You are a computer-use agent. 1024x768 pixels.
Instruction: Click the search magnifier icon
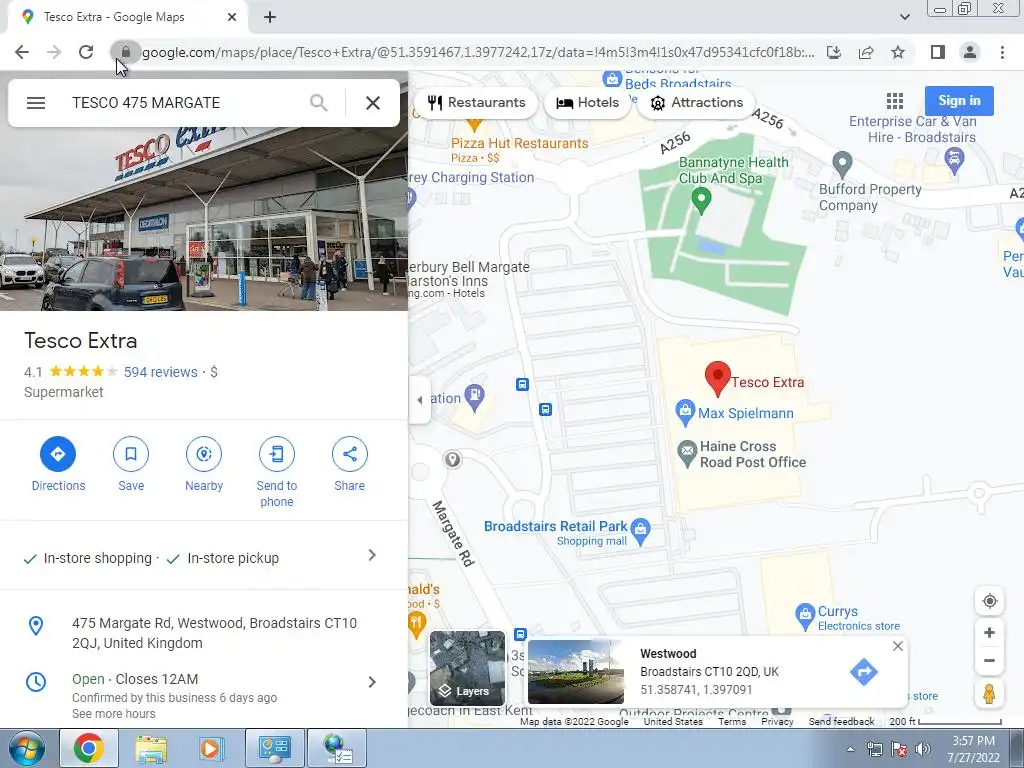(x=319, y=103)
